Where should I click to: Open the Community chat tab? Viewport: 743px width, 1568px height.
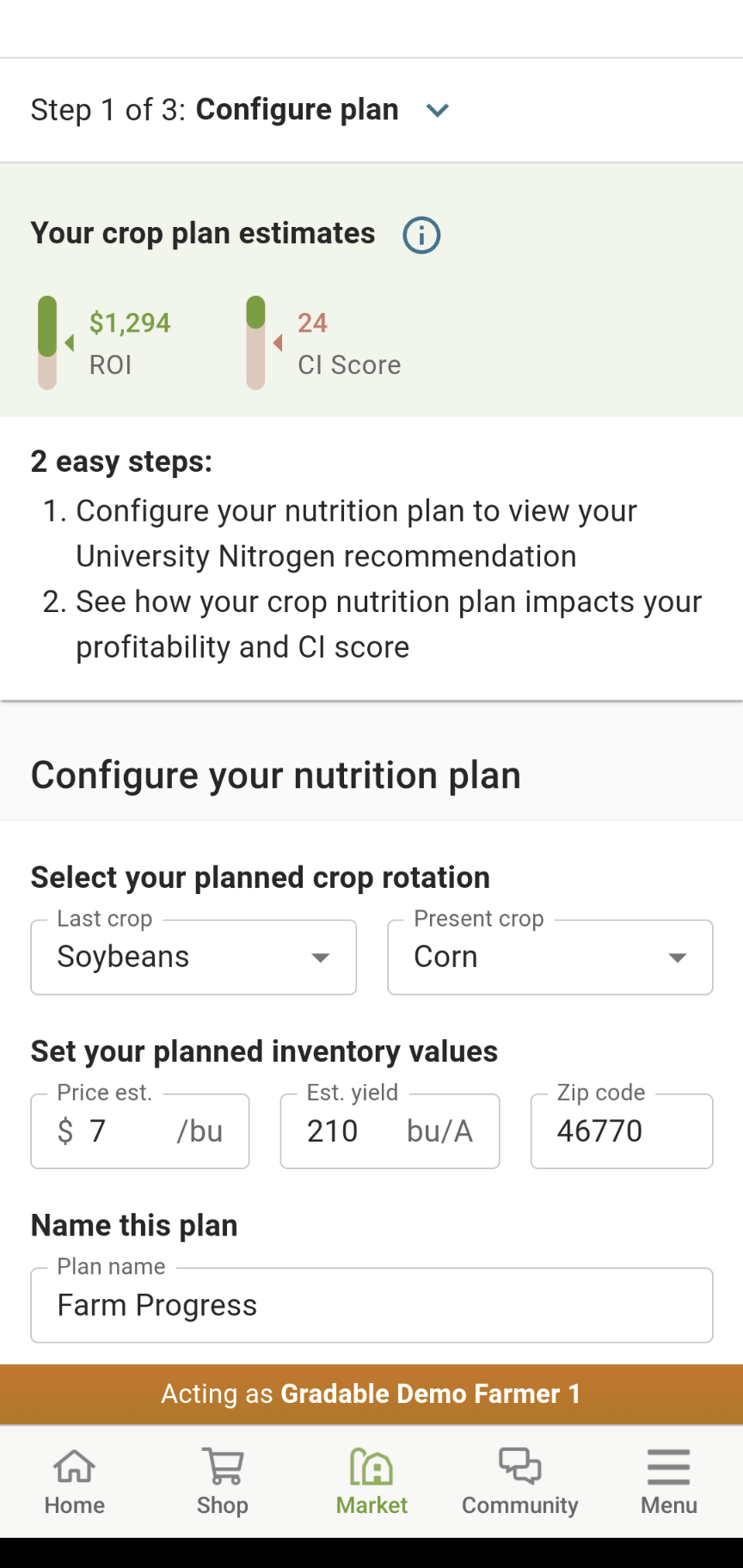pos(519,1482)
